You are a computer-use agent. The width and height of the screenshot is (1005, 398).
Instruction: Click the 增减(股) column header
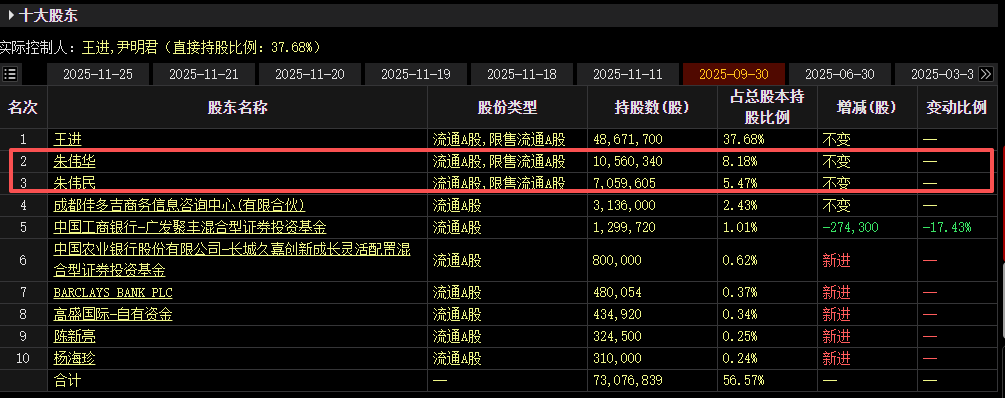867,108
